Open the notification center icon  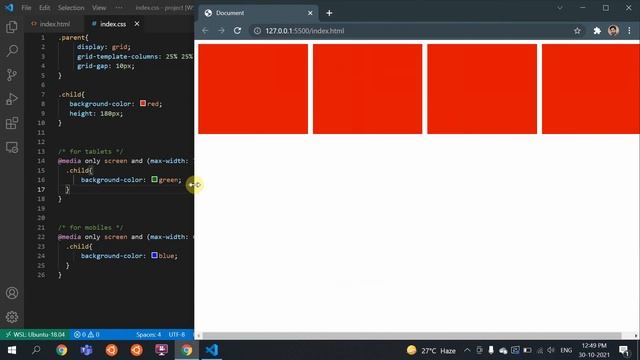tap(624, 350)
